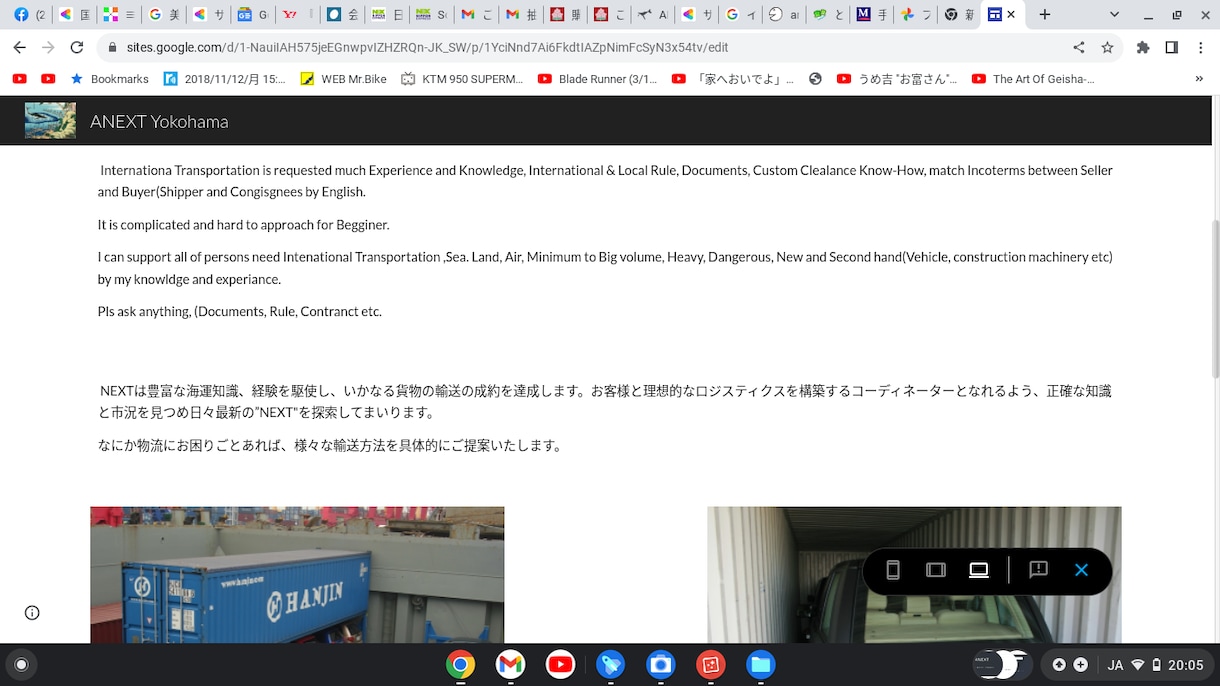Switch preview to tablet view
Screen dimensions: 1220x686
[936, 570]
